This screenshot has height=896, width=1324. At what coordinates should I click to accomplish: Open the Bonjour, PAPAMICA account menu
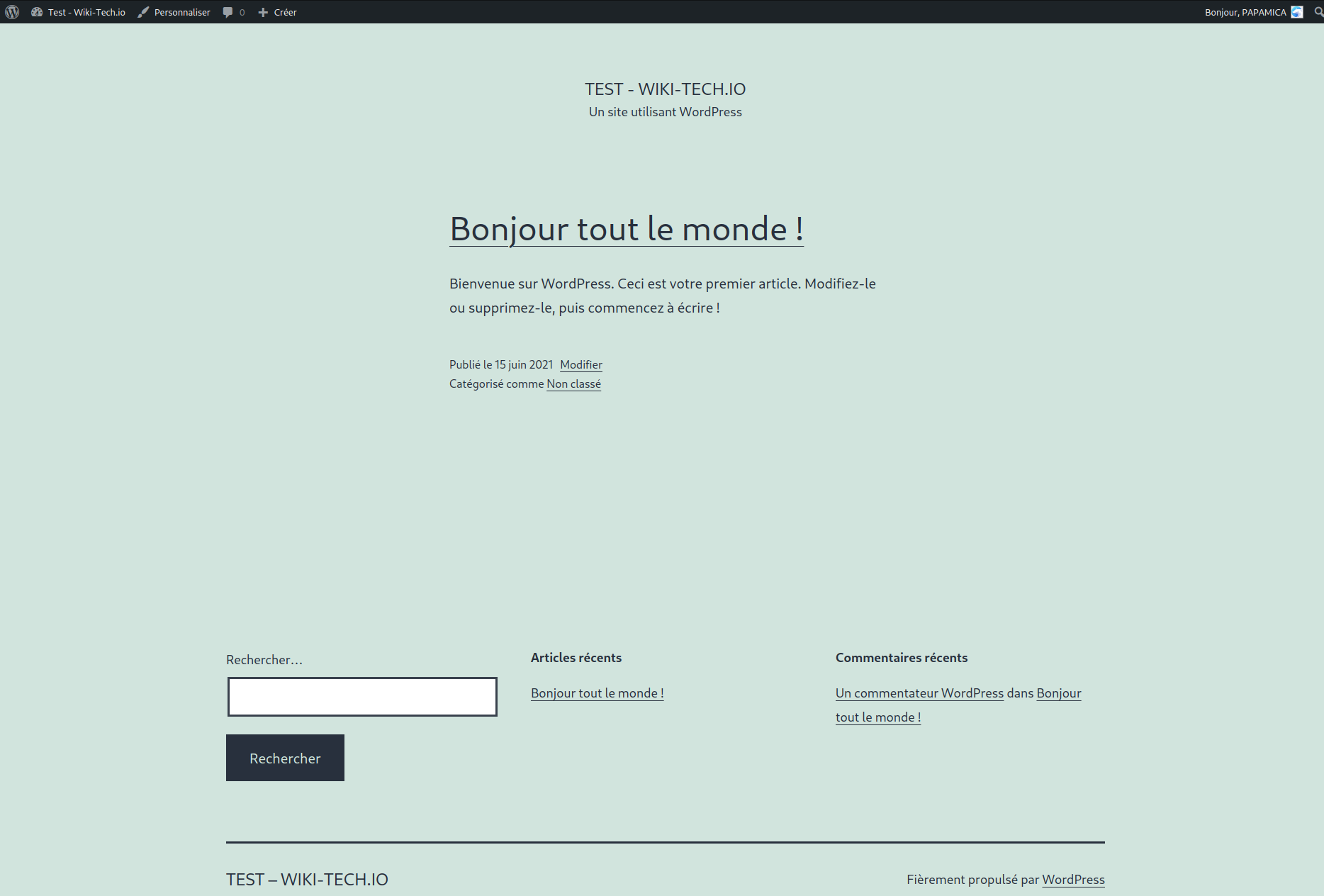click(1245, 12)
